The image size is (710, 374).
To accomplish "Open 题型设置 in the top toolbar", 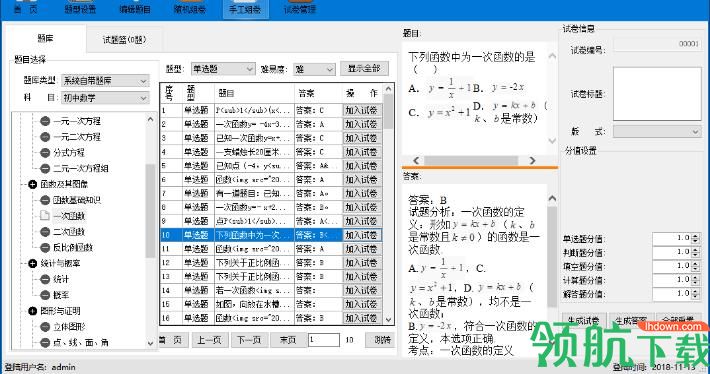I will pyautogui.click(x=80, y=9).
